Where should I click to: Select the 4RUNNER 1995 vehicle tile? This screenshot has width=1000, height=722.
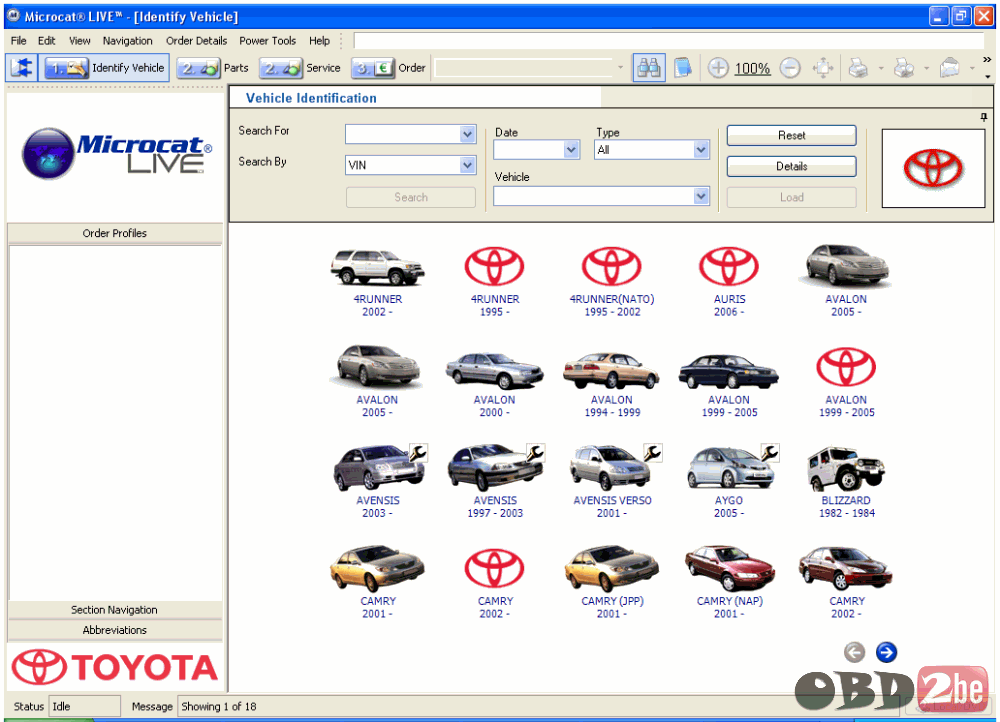pyautogui.click(x=495, y=282)
